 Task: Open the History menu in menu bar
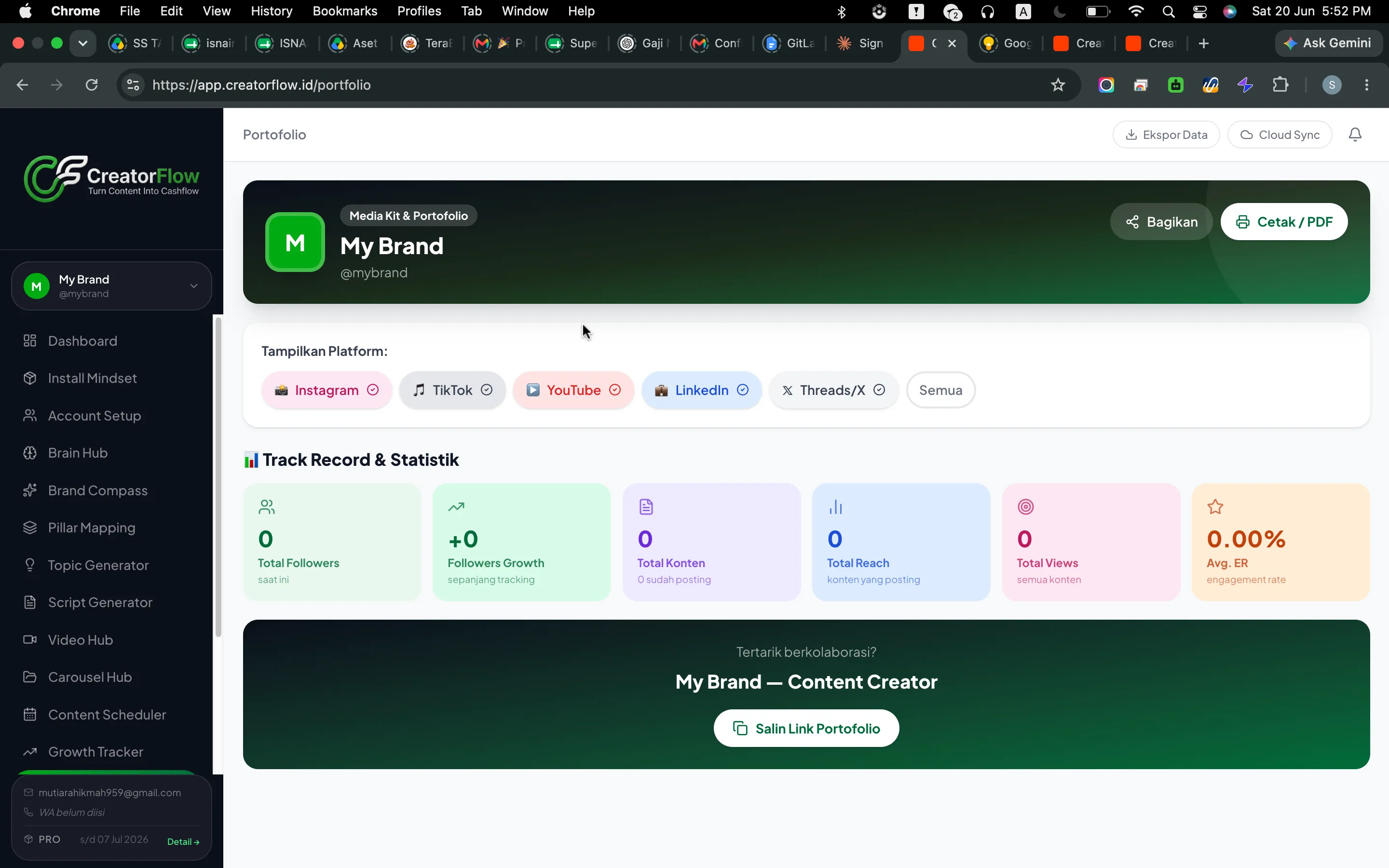(271, 11)
